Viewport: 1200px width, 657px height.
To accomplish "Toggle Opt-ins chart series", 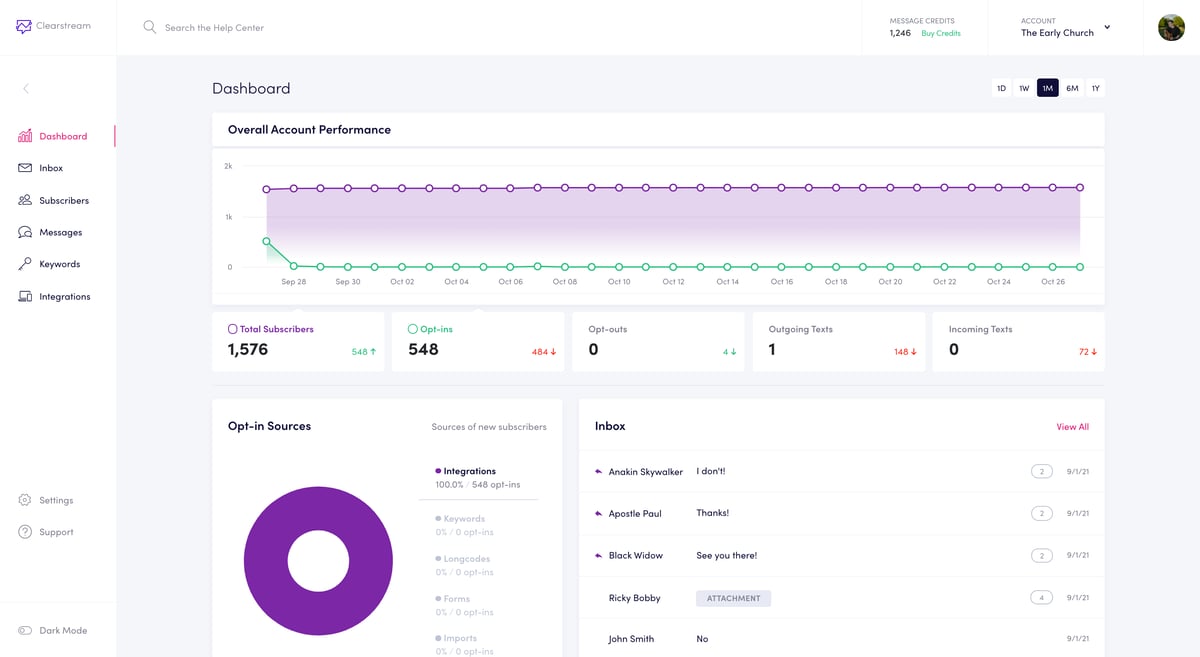I will pyautogui.click(x=413, y=329).
